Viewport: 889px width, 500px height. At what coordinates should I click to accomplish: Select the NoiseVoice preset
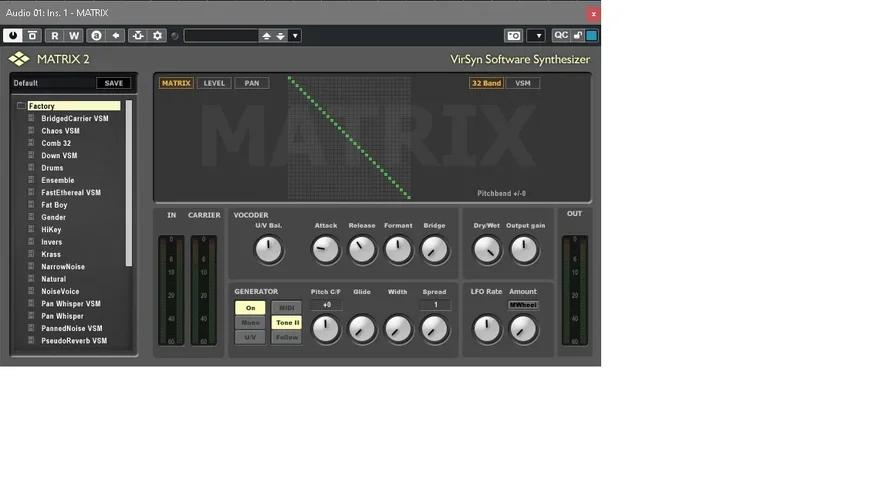pos(60,291)
